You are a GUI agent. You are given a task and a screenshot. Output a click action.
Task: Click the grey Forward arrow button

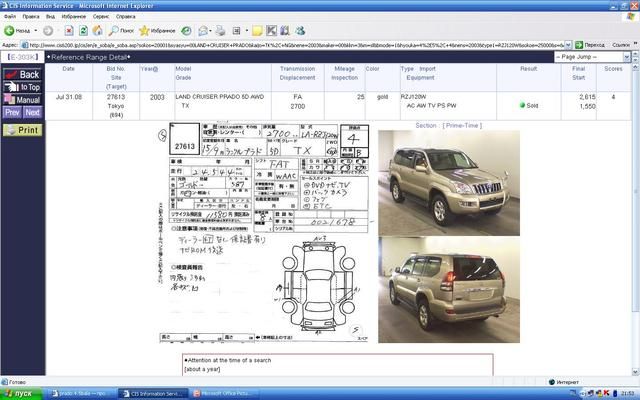[48, 31]
